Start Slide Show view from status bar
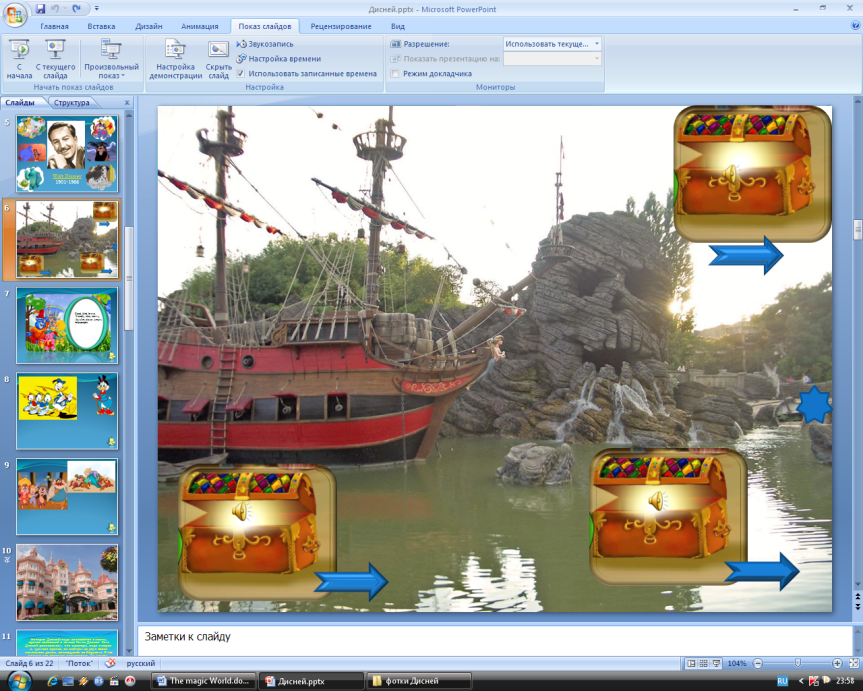This screenshot has height=691, width=863. pyautogui.click(x=716, y=663)
